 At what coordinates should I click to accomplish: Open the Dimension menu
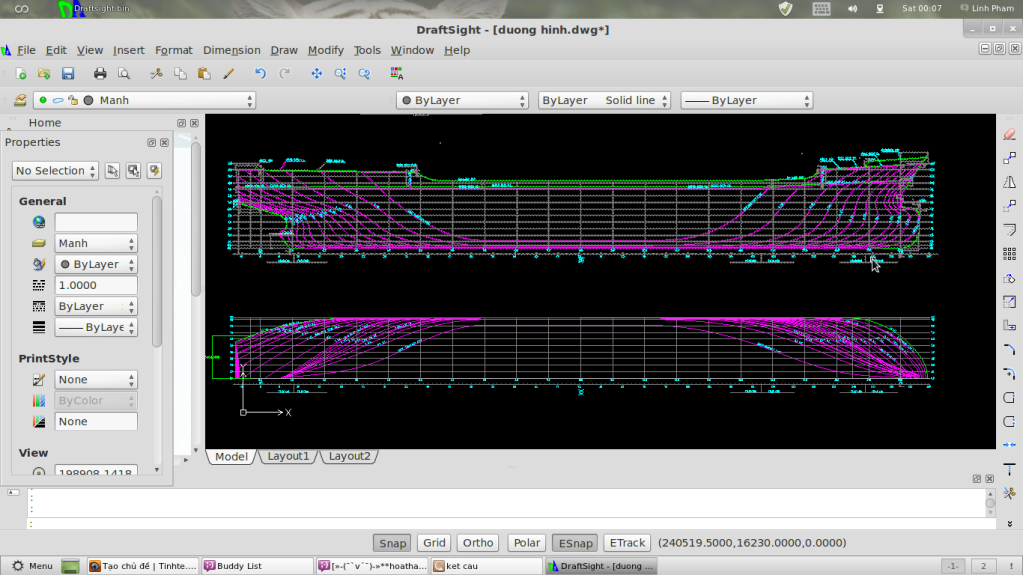[231, 50]
